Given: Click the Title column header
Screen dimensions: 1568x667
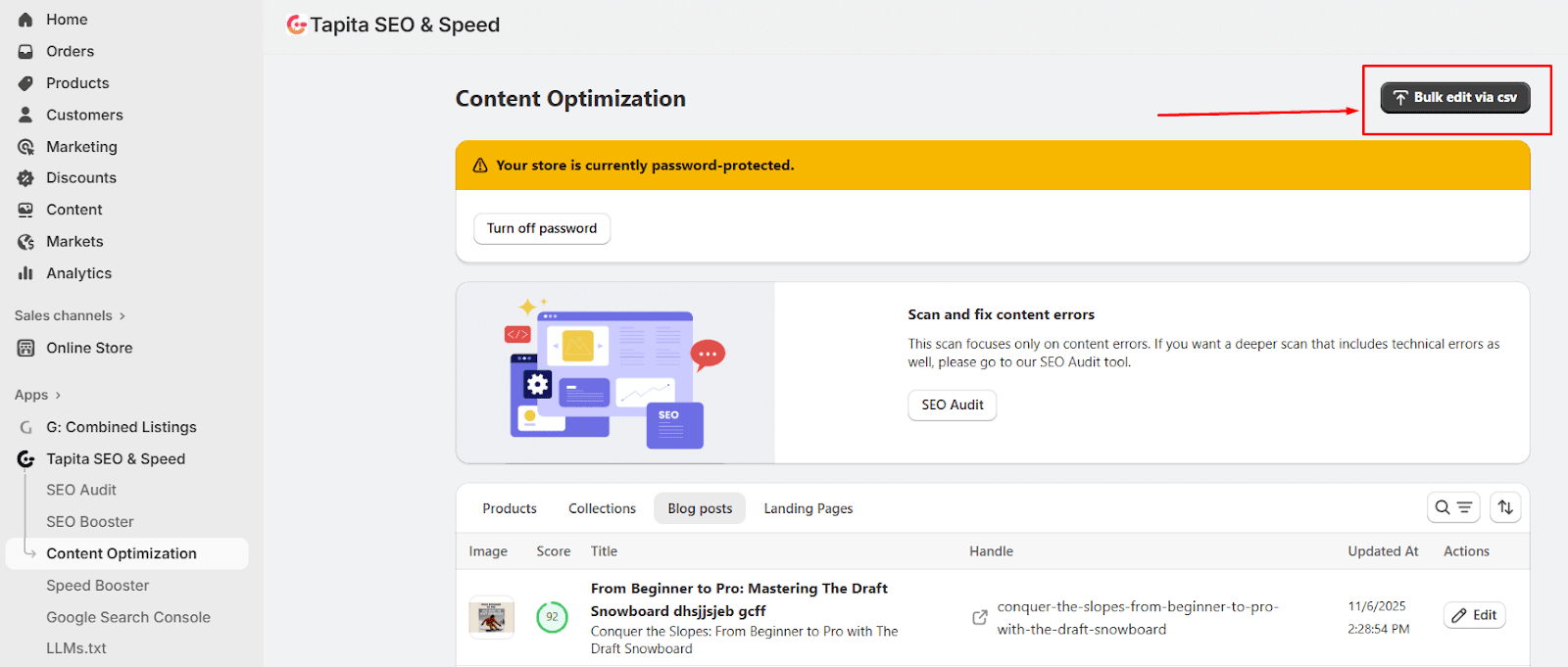Looking at the screenshot, I should pos(604,551).
